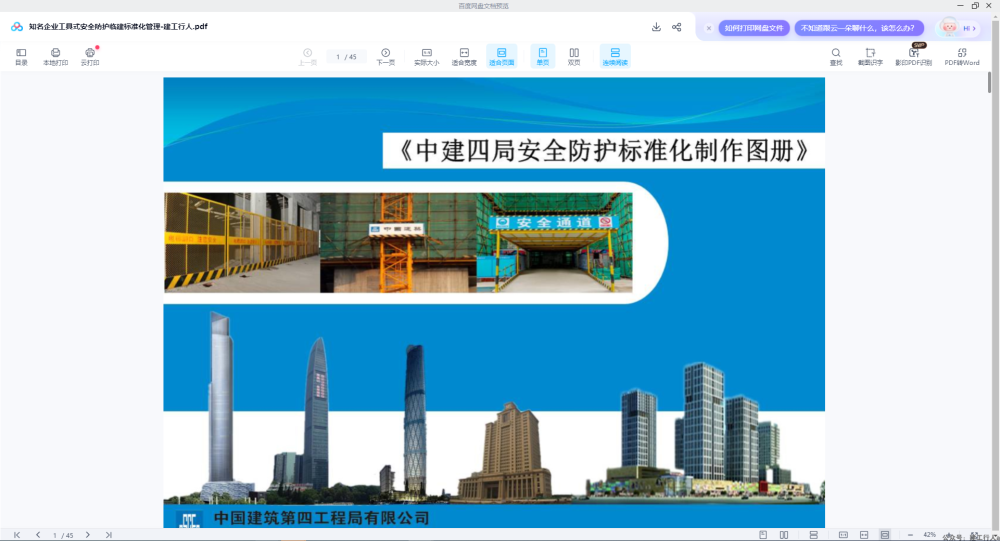Click the zoom out minus in bottom bar
Screen dimensions: 1000x541
(x=910, y=535)
